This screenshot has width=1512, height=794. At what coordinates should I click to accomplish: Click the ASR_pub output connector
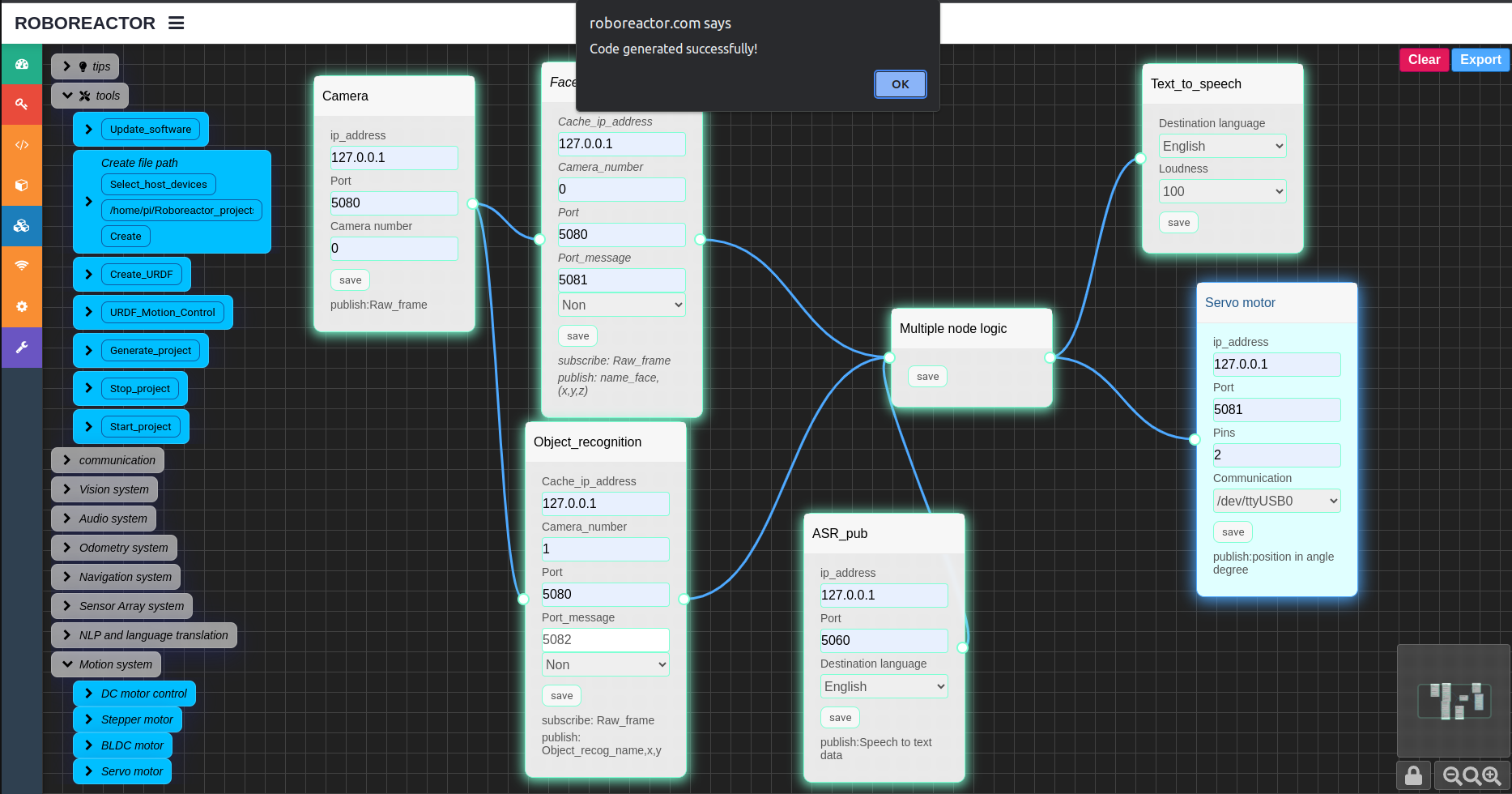pyautogui.click(x=963, y=647)
